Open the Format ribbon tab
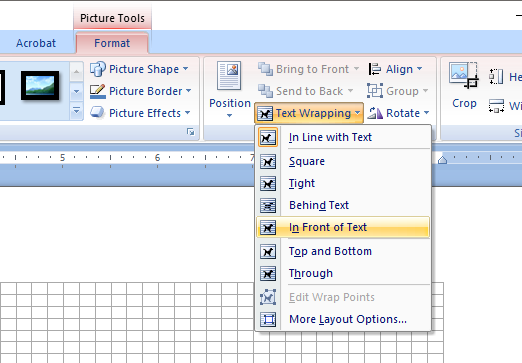522x363 pixels. click(x=112, y=43)
